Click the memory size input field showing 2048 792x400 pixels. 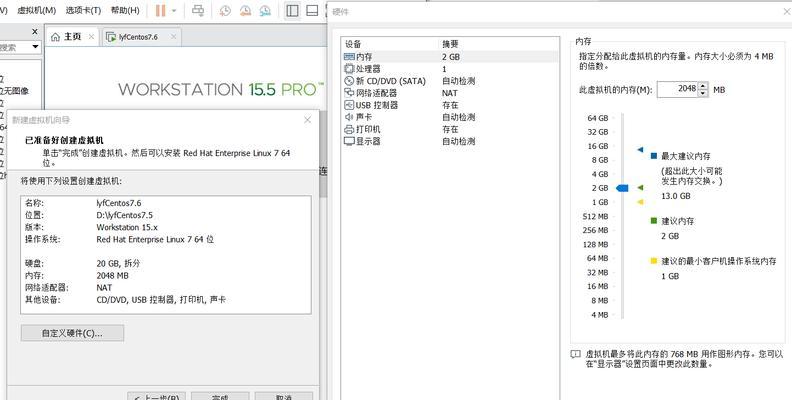pyautogui.click(x=677, y=89)
